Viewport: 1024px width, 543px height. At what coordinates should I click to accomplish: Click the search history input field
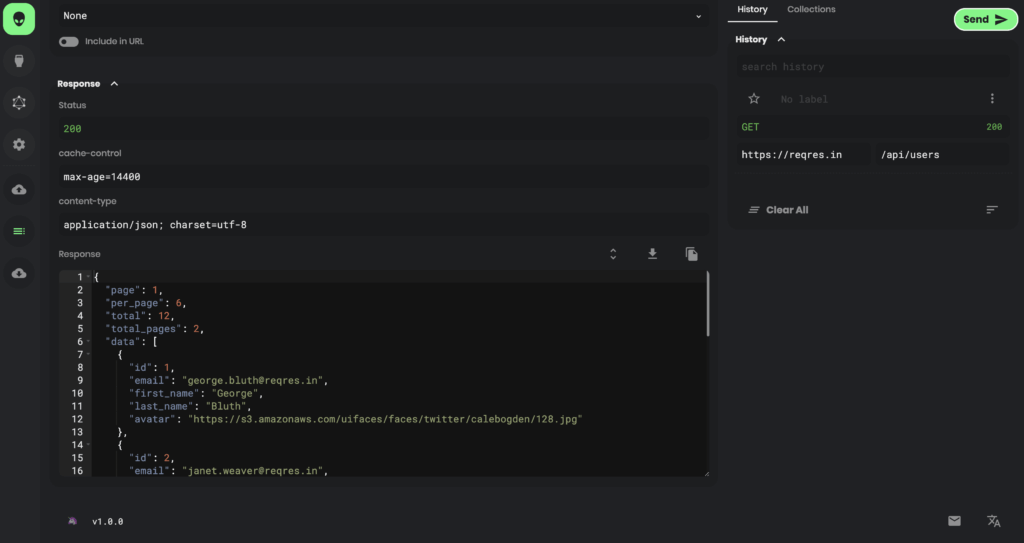[x=873, y=67]
